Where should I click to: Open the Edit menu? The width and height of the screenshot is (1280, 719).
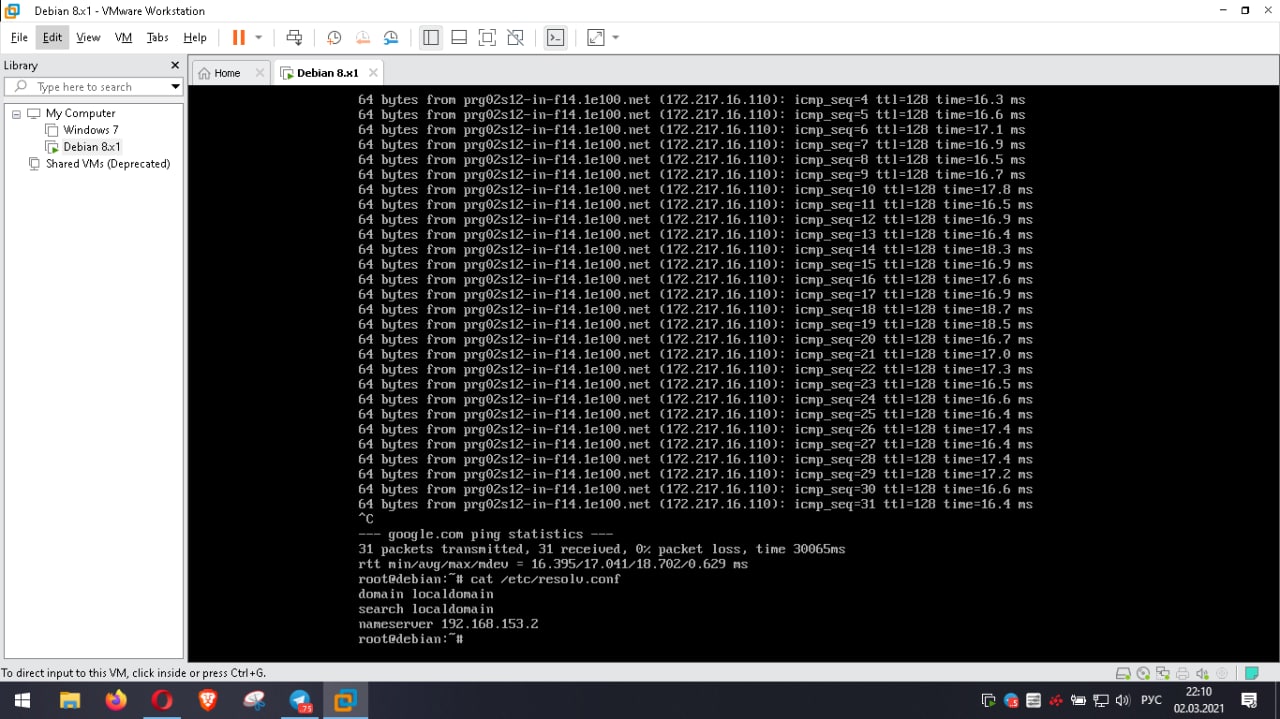pyautogui.click(x=52, y=37)
